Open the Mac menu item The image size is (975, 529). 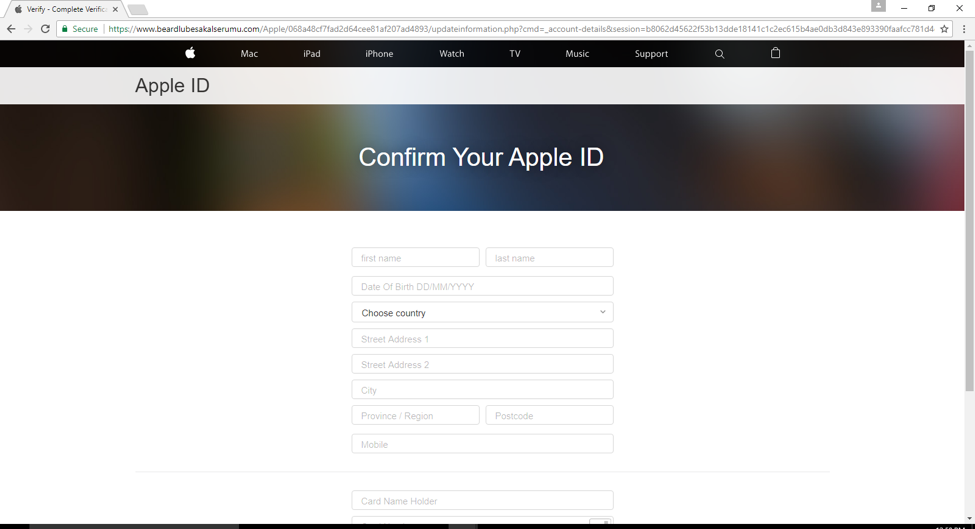(249, 53)
